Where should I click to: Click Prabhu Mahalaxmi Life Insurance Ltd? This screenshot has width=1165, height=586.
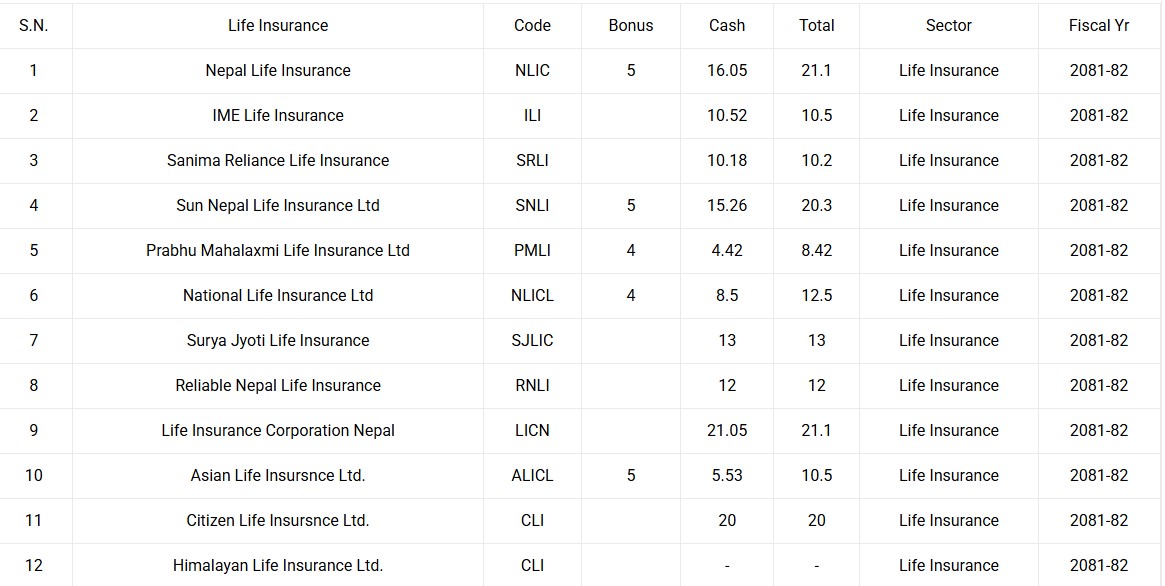[x=278, y=250]
